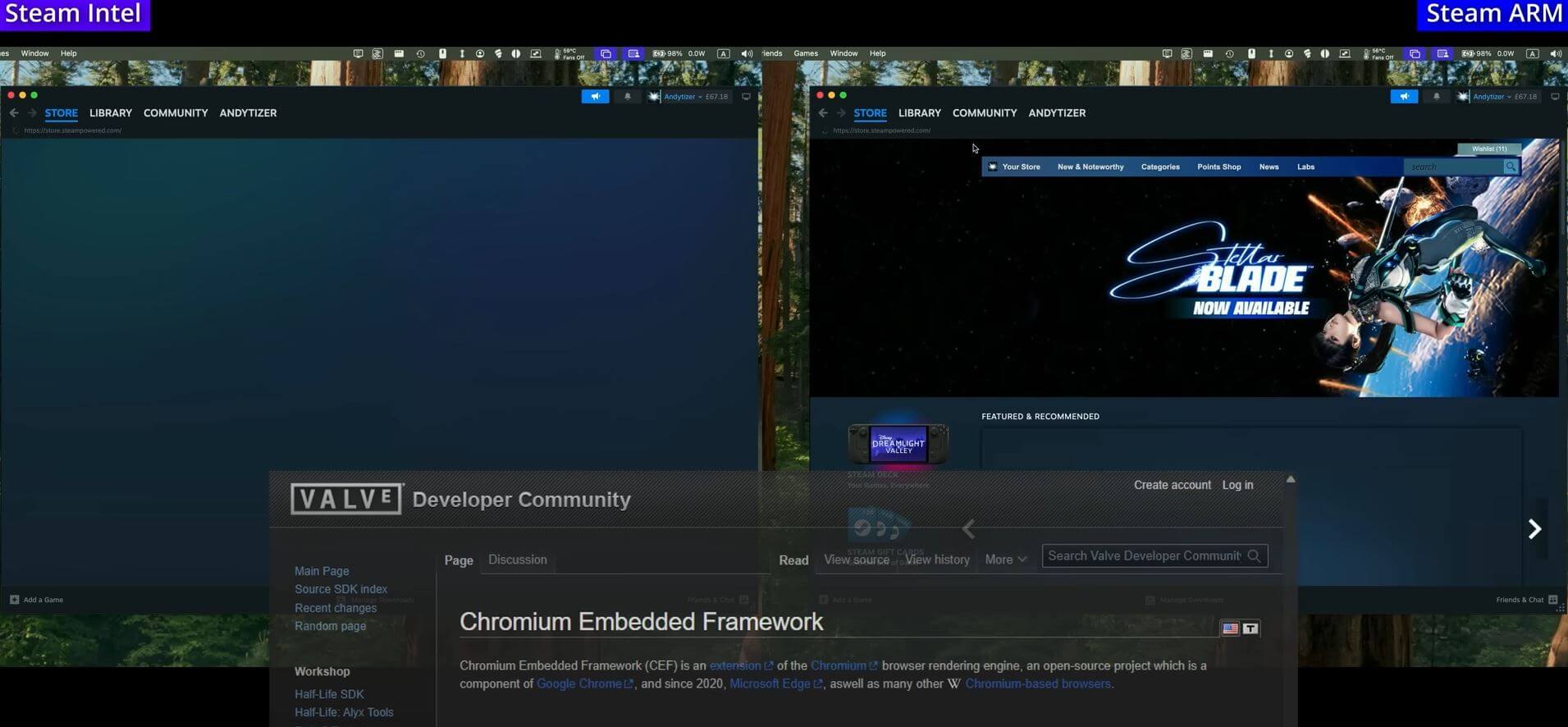Click the Create account link
The width and height of the screenshot is (1568, 727).
[x=1172, y=485]
